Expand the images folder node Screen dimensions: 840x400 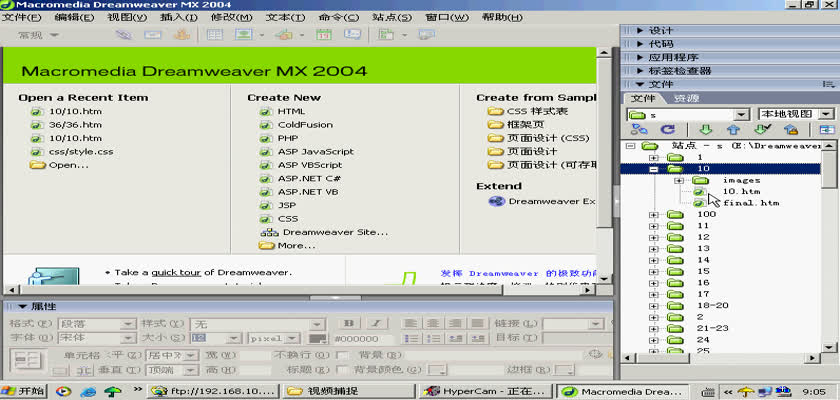[679, 180]
